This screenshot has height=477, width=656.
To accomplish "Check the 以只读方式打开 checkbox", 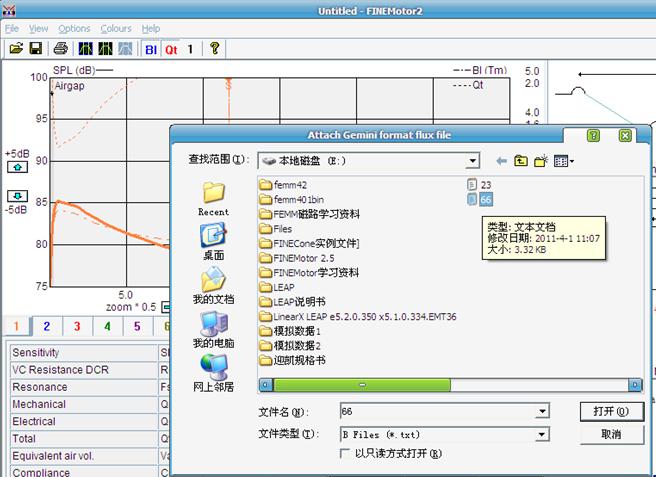I will point(345,454).
